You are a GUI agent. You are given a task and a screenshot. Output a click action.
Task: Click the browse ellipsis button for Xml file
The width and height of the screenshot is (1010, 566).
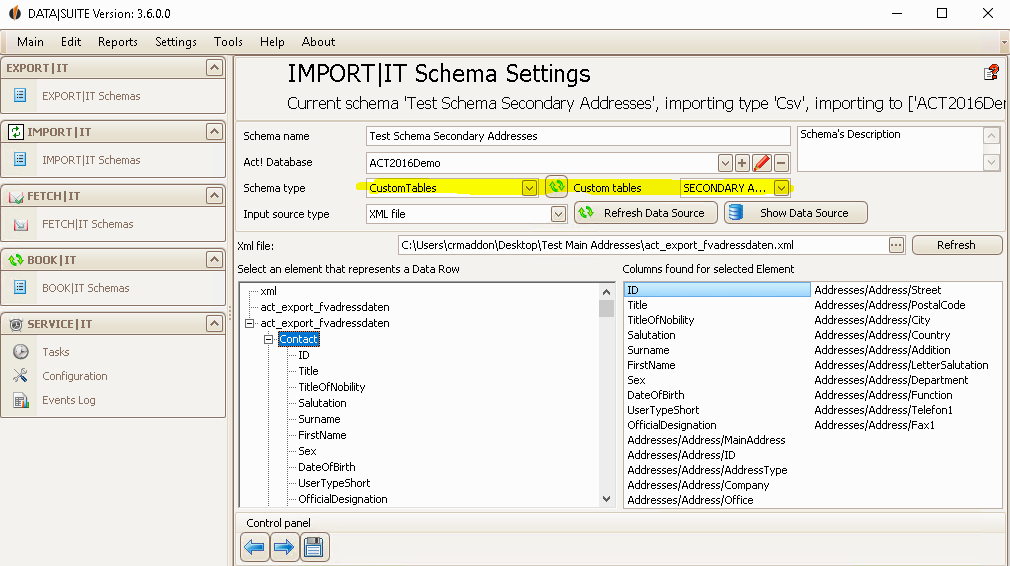(x=896, y=245)
